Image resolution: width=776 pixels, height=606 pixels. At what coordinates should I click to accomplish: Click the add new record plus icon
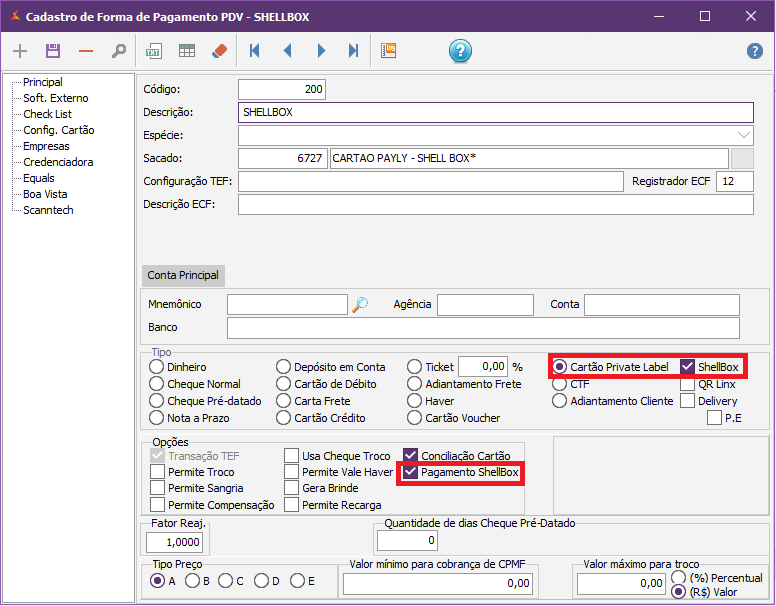(x=20, y=51)
